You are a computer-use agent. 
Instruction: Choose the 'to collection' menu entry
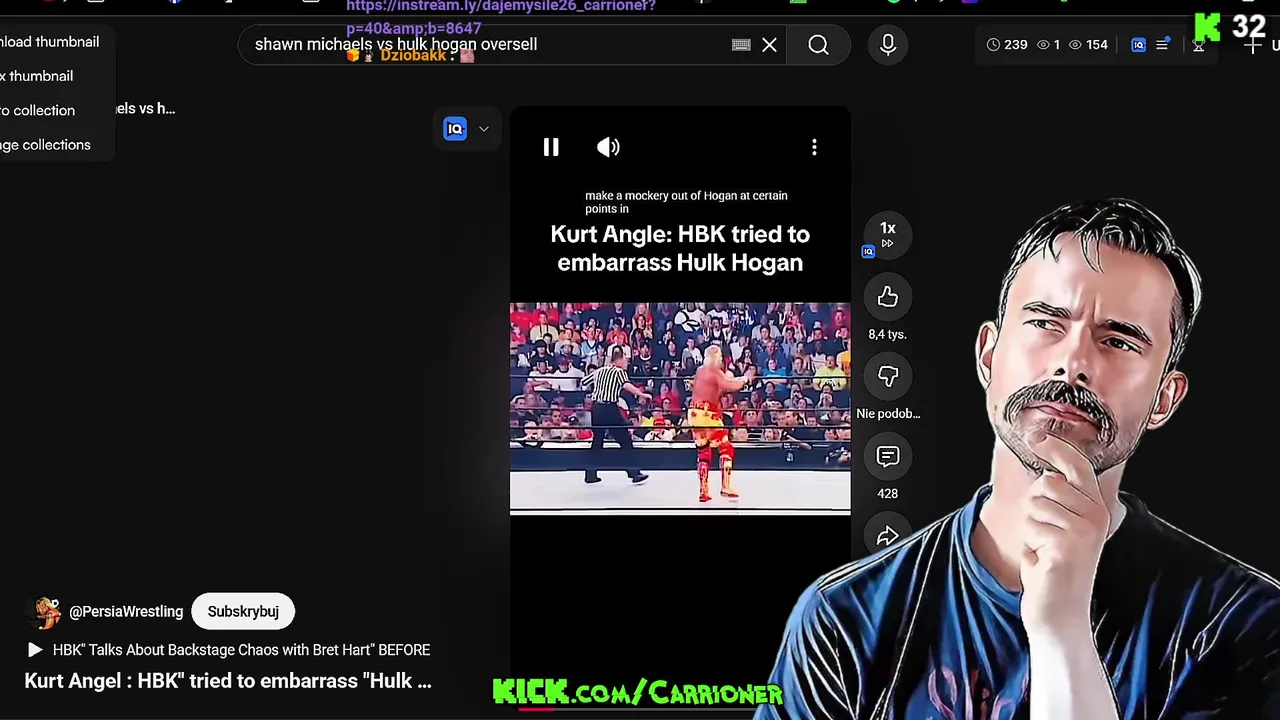click(38, 110)
